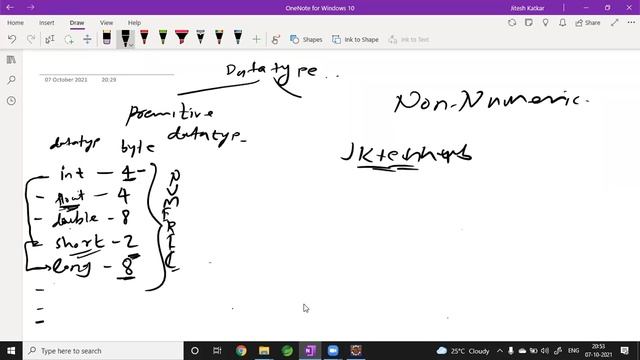Image resolution: width=640 pixels, height=360 pixels.
Task: Open the active black pen's options arrow
Action: (131, 45)
